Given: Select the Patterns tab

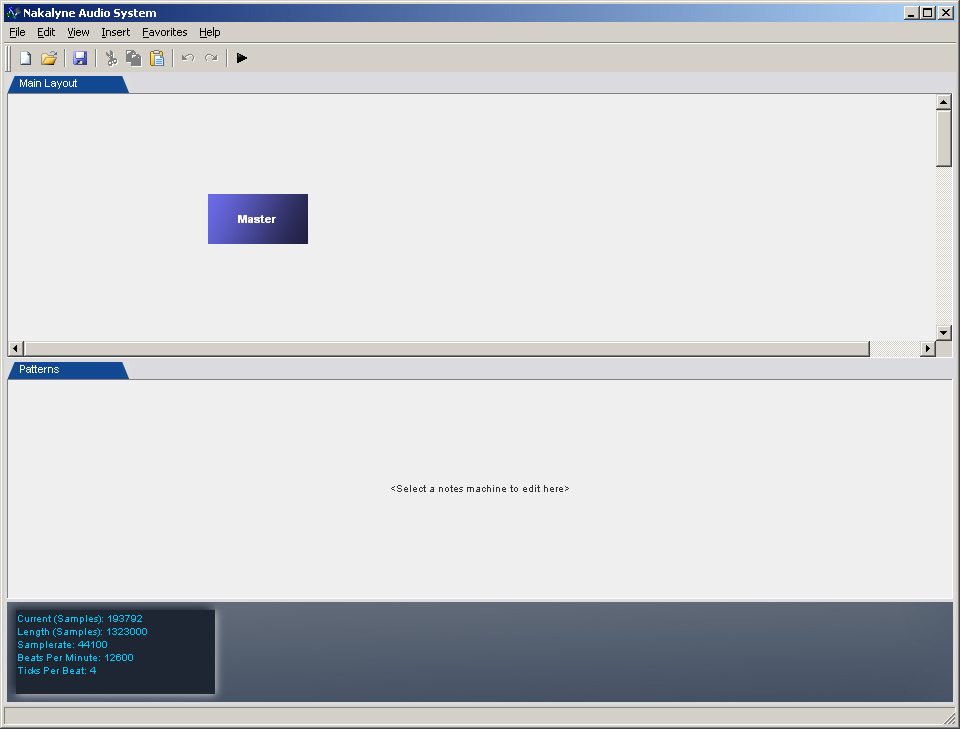Looking at the screenshot, I should point(67,370).
